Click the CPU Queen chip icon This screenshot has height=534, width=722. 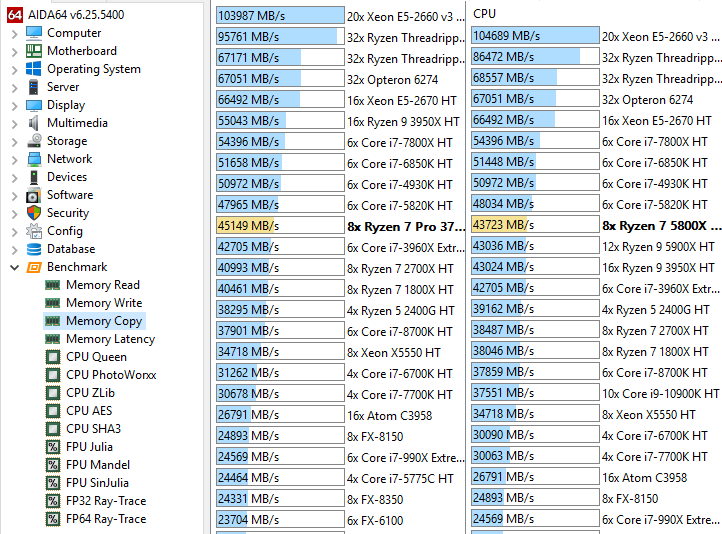(x=53, y=357)
